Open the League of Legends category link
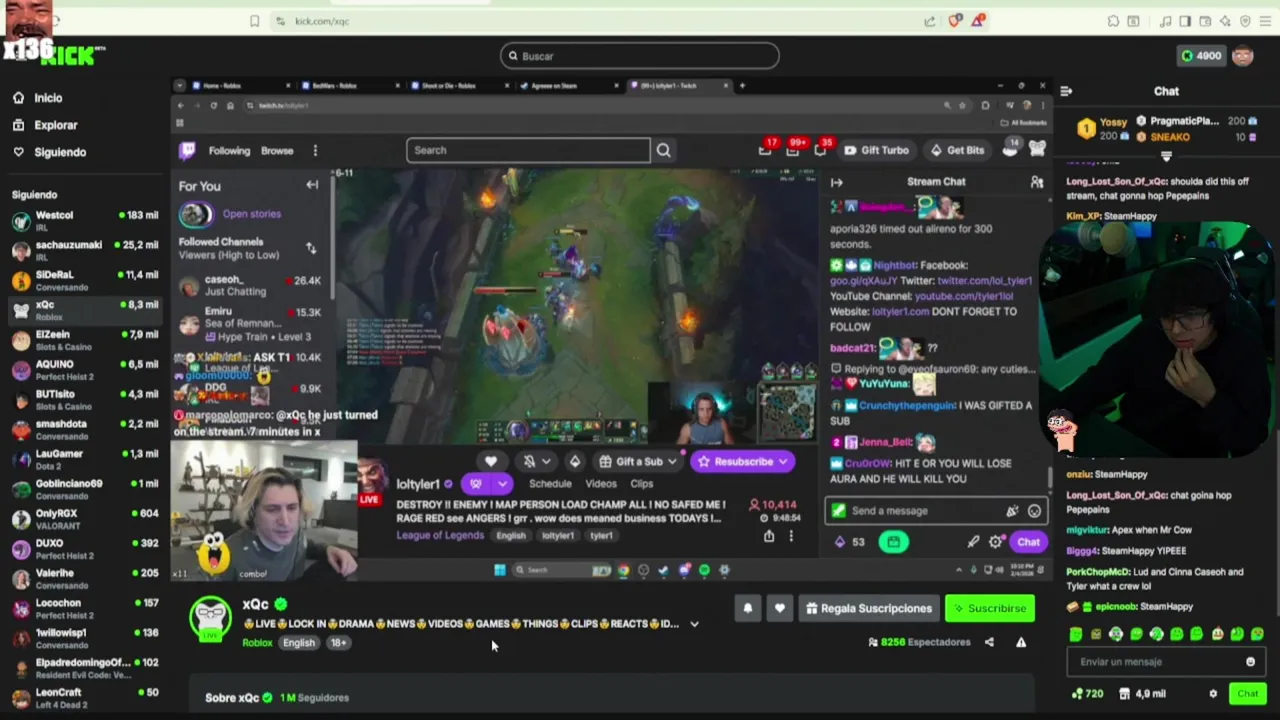Image resolution: width=1280 pixels, height=720 pixels. click(440, 535)
